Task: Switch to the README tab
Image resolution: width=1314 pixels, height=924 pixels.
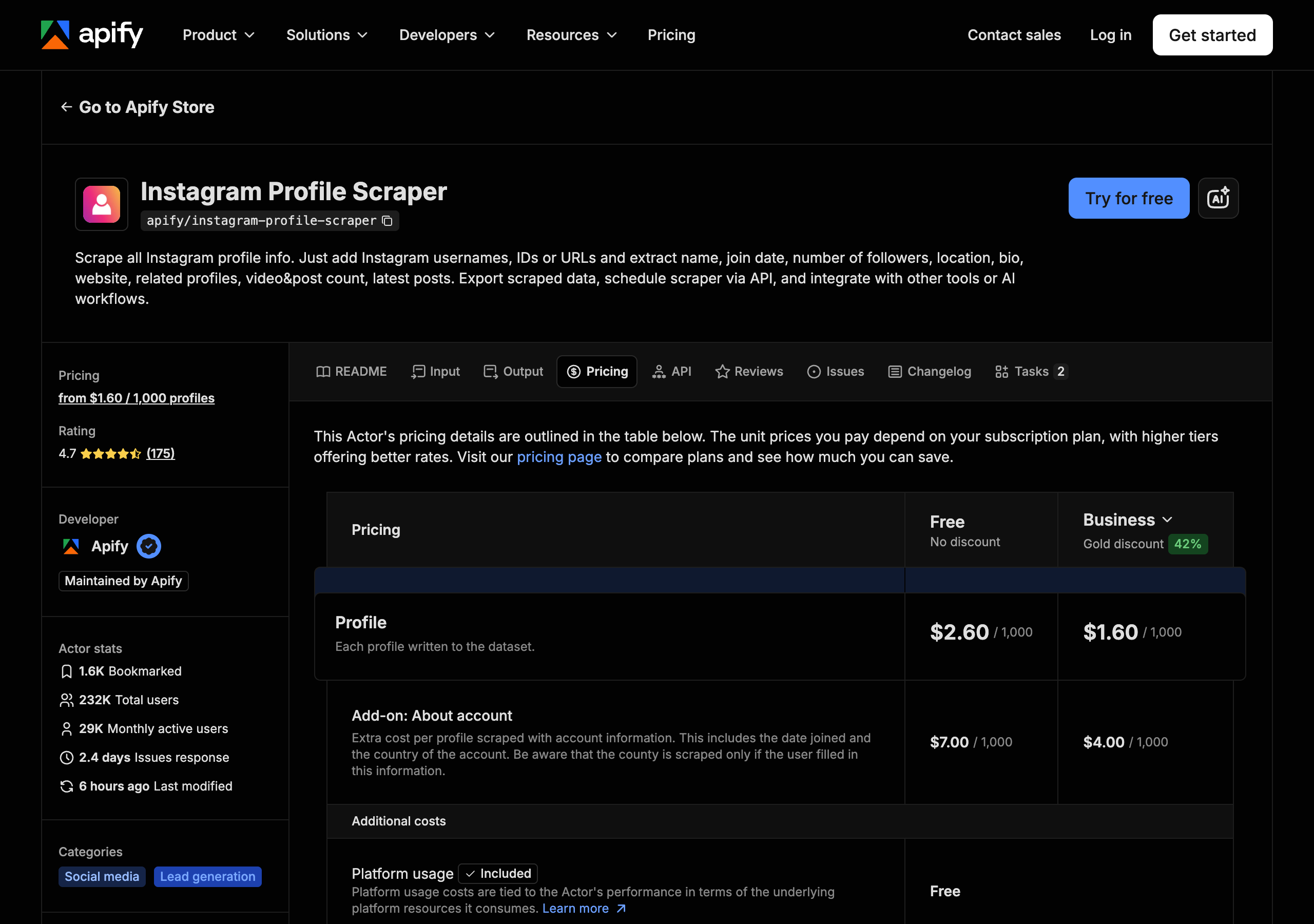Action: [x=352, y=372]
